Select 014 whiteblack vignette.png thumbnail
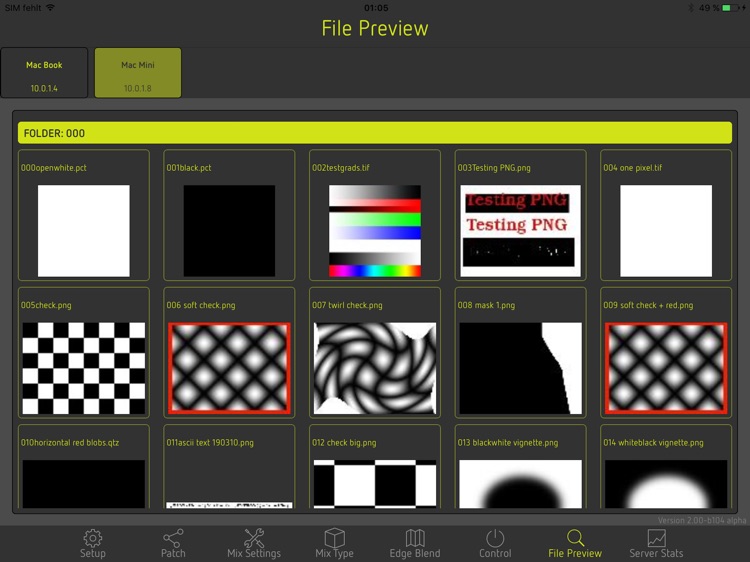This screenshot has height=562, width=750. pos(666,484)
